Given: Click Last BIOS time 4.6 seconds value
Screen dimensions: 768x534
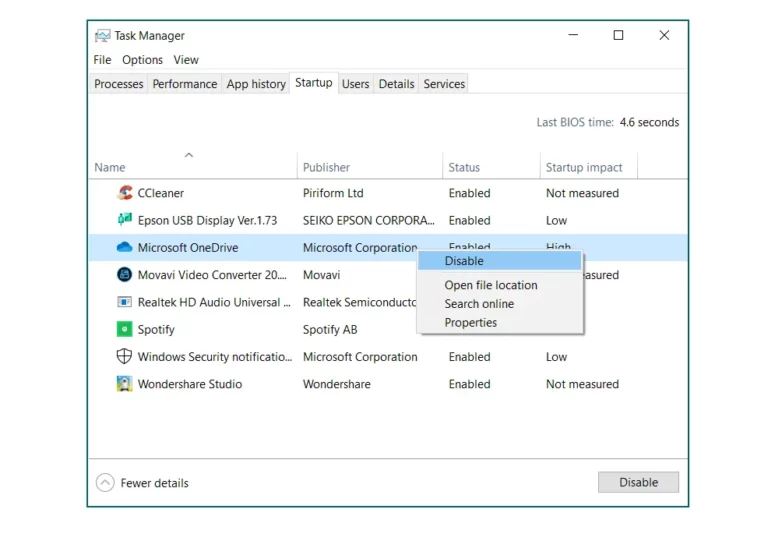Looking at the screenshot, I should (x=649, y=122).
